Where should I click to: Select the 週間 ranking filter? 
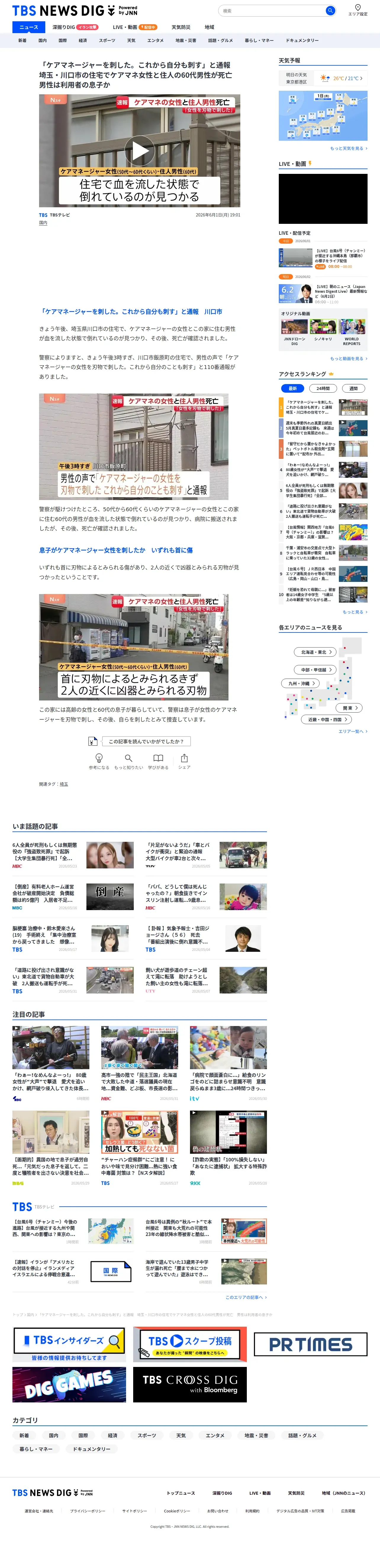click(353, 388)
